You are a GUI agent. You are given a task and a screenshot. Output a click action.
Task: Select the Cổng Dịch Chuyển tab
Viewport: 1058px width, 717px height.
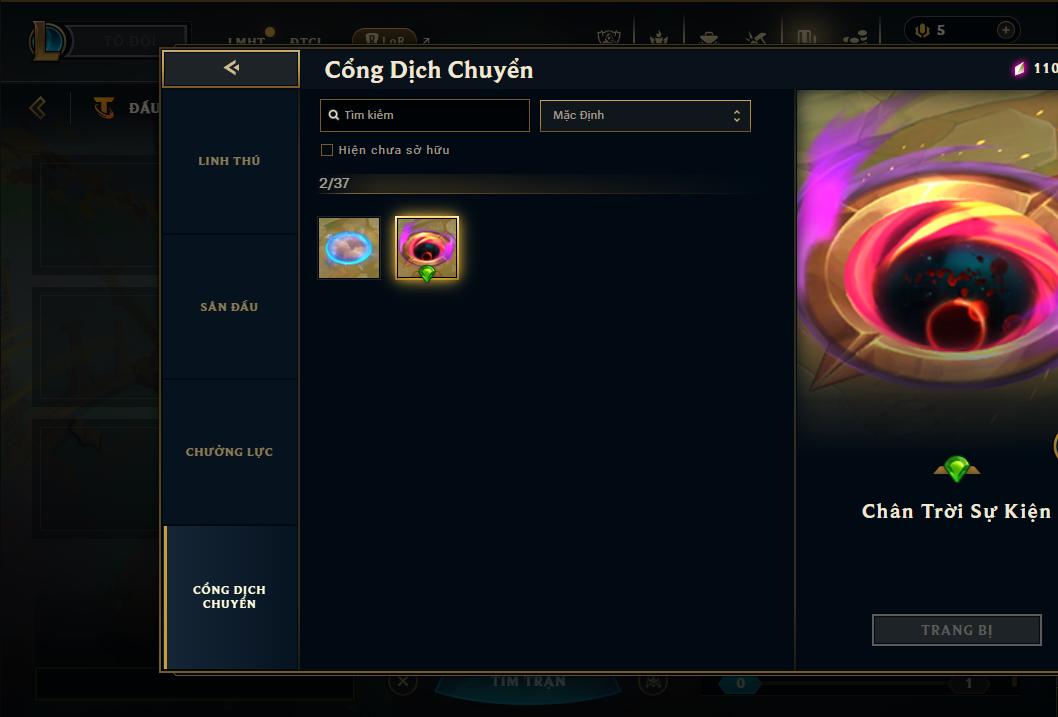230,597
